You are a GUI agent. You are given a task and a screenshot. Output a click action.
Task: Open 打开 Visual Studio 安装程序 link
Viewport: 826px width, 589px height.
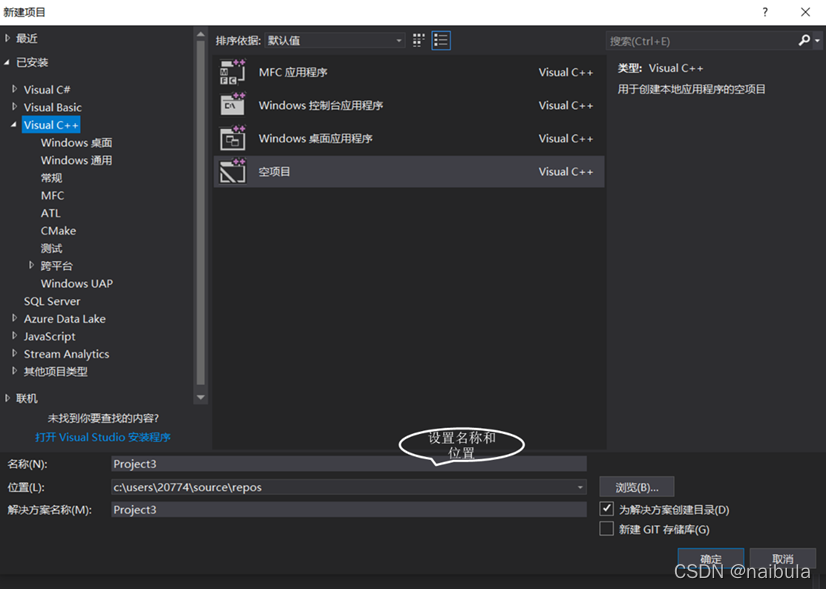[x=103, y=437]
